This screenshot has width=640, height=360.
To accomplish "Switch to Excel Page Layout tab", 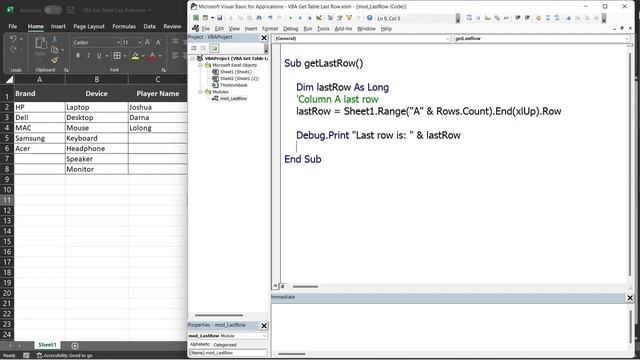I will (89, 26).
